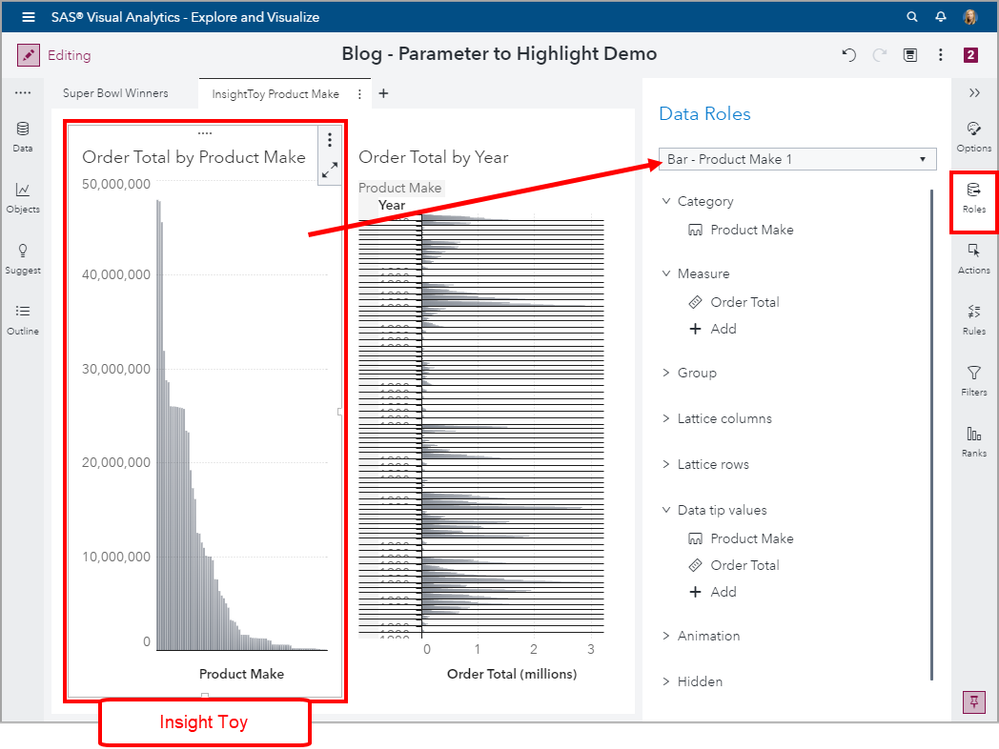Select the InsightToy Product Make tab
999x749 pixels.
275,94
